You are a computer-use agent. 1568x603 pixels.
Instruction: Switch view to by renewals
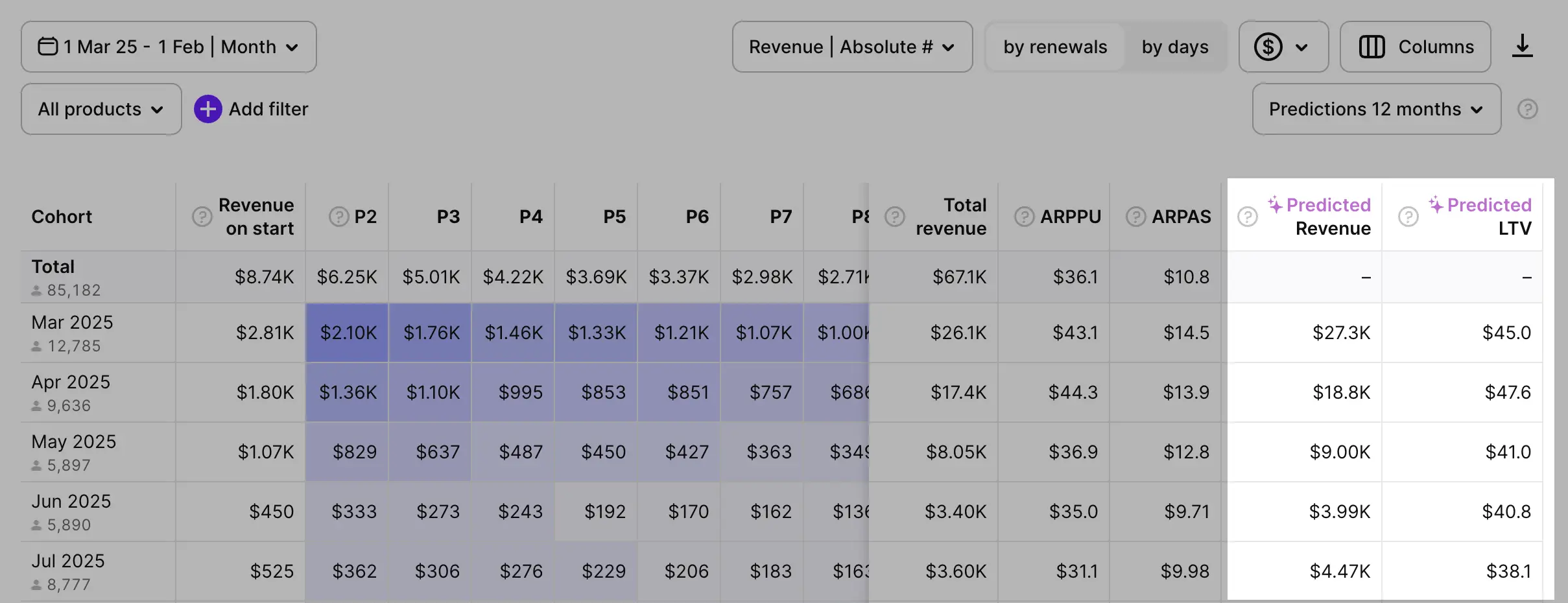click(1055, 47)
